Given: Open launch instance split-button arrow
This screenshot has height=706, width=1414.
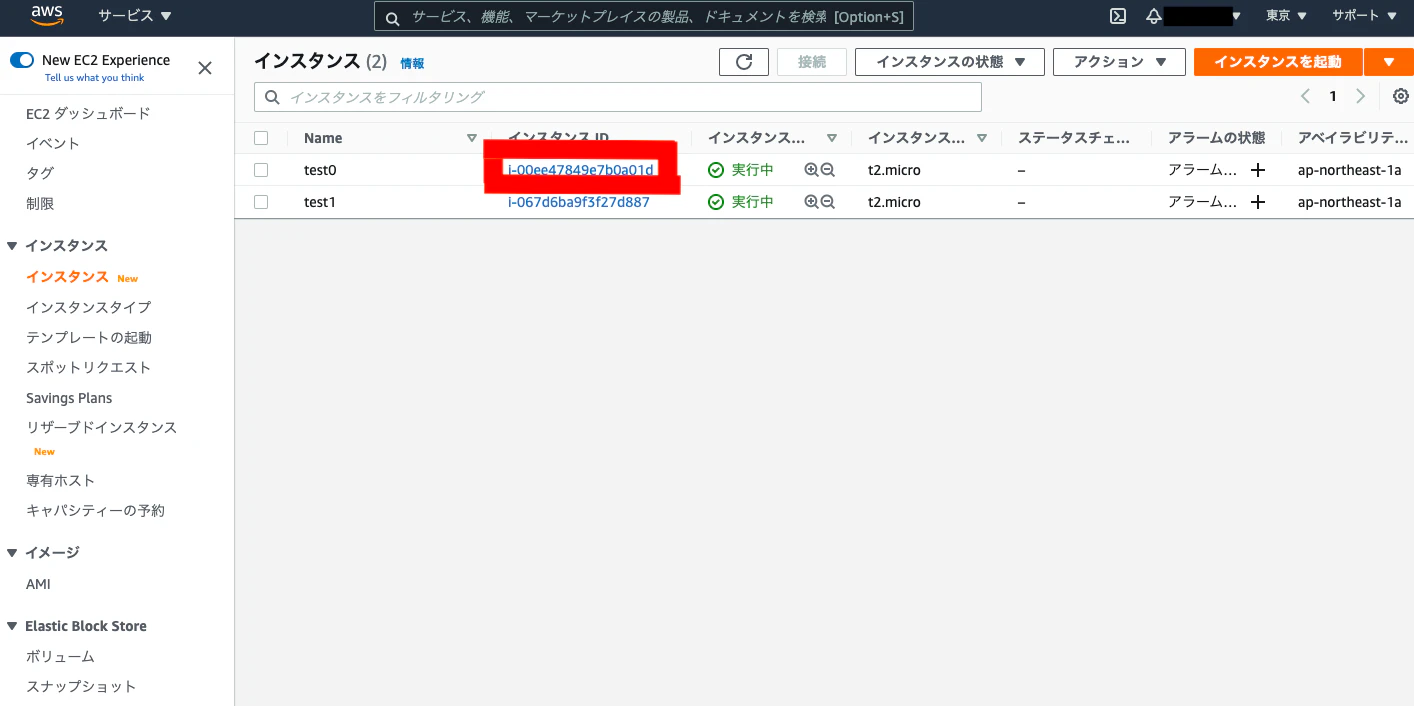Looking at the screenshot, I should (x=1389, y=62).
